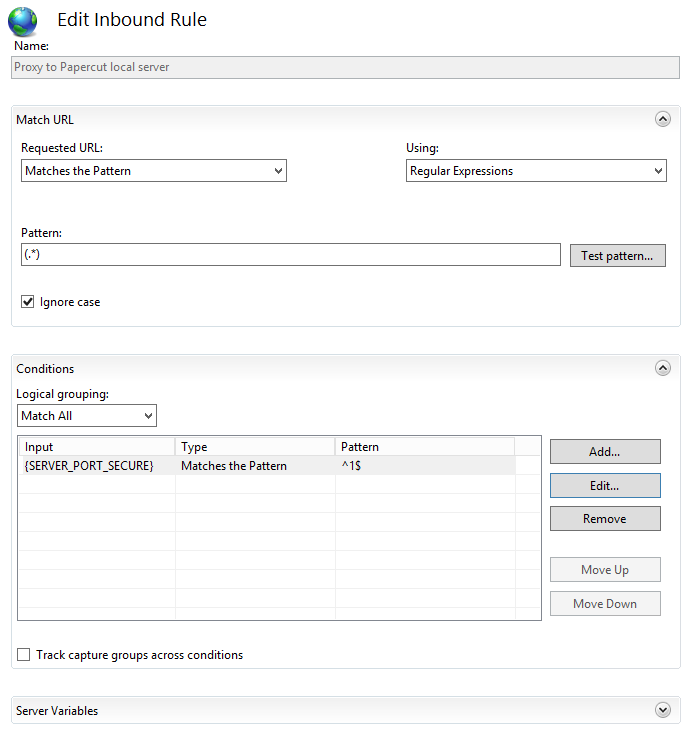Click Edit for the selected condition

pyautogui.click(x=605, y=486)
